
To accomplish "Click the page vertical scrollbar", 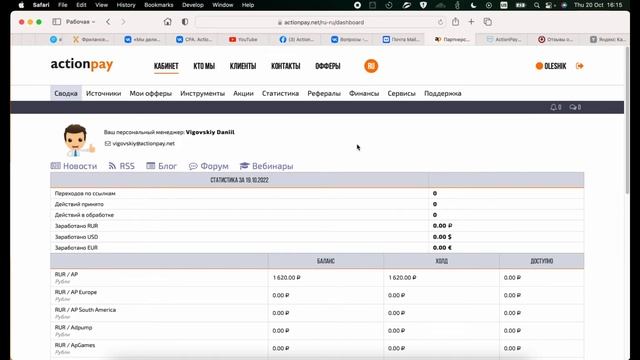I will tap(628, 120).
